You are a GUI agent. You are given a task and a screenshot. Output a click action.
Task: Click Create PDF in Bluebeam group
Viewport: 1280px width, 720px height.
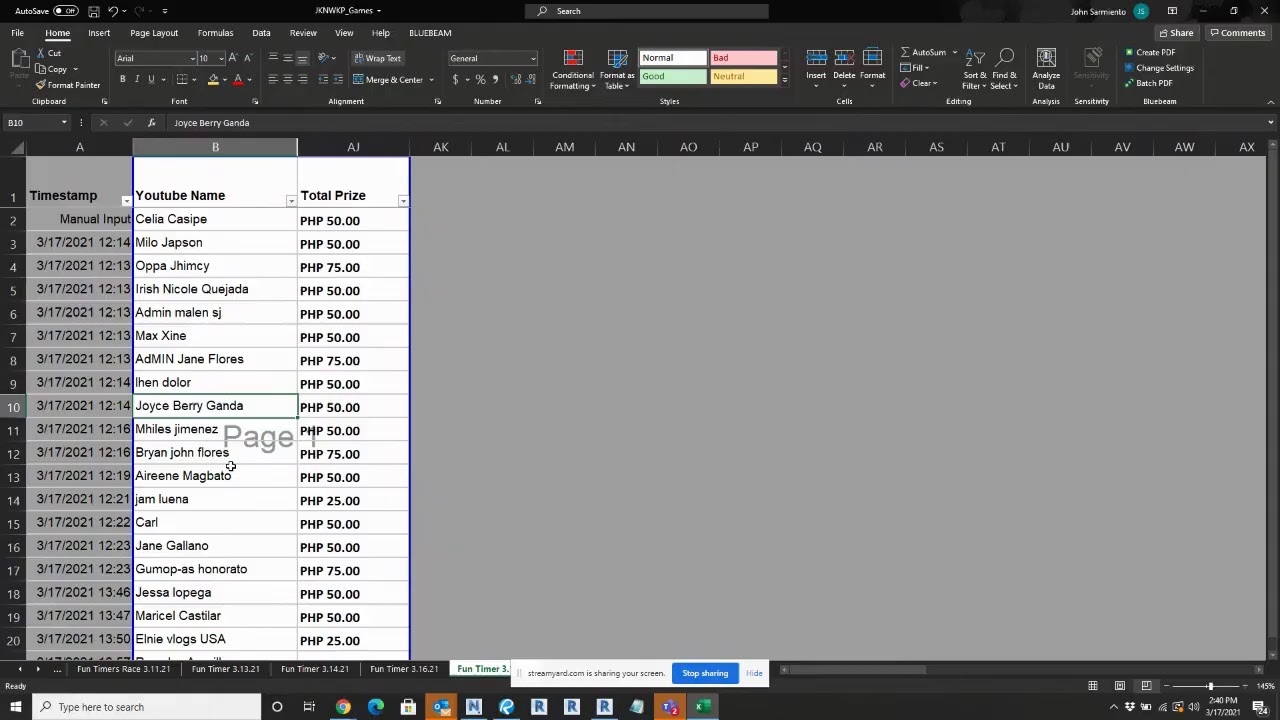(1150, 52)
